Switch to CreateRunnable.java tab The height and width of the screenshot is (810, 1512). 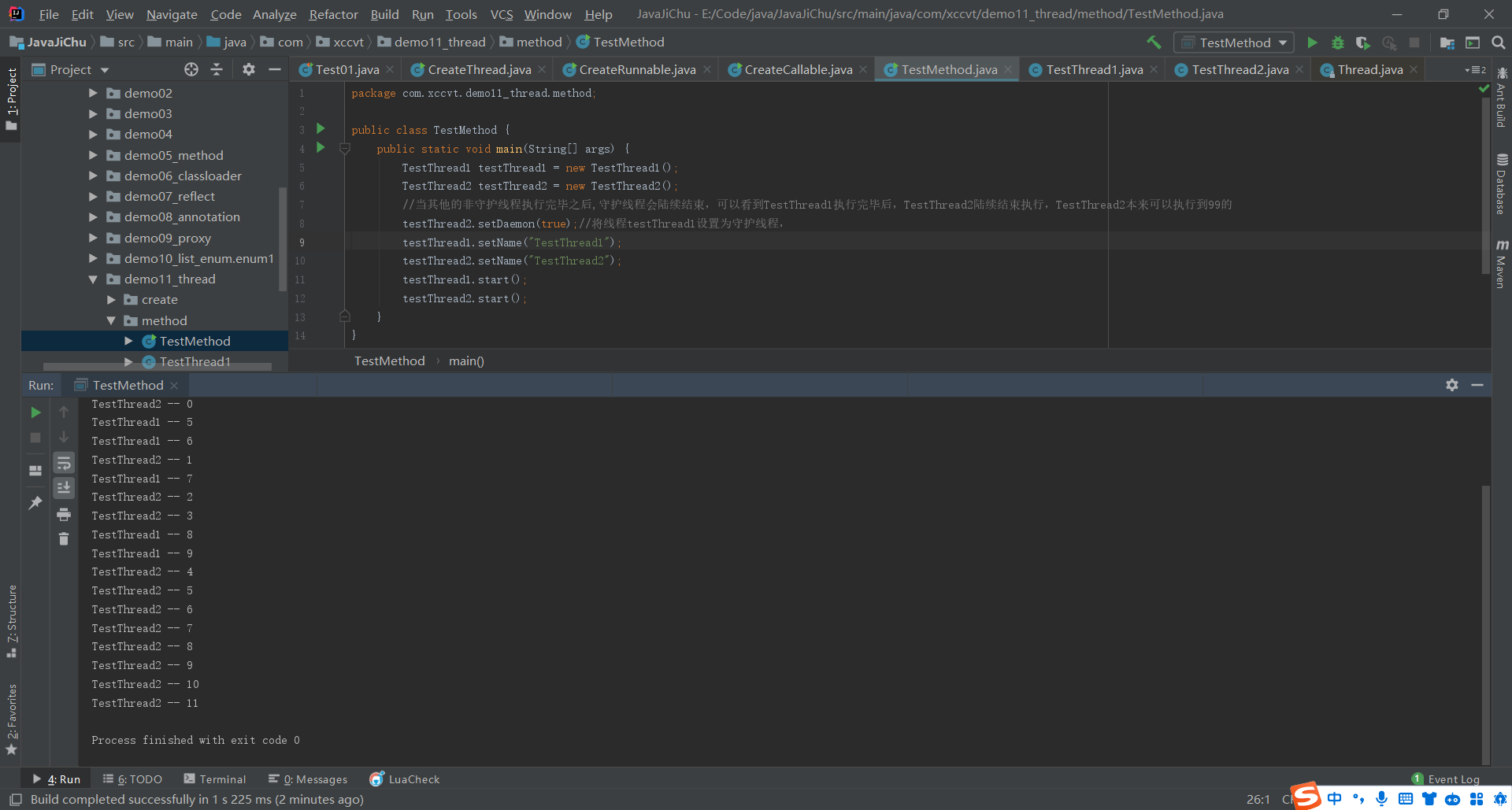pos(636,70)
